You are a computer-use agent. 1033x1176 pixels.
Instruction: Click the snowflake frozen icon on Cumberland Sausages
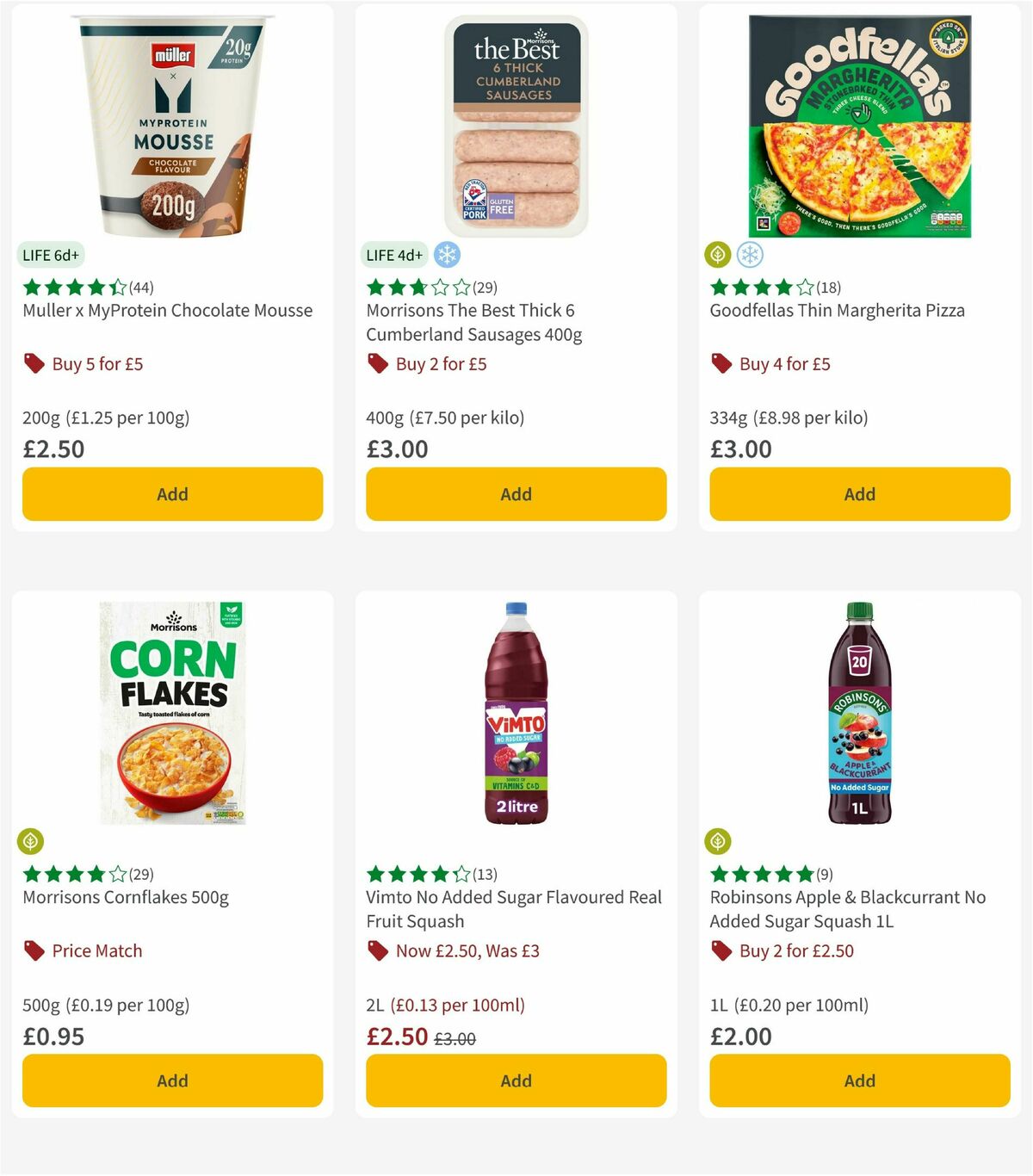tap(447, 255)
